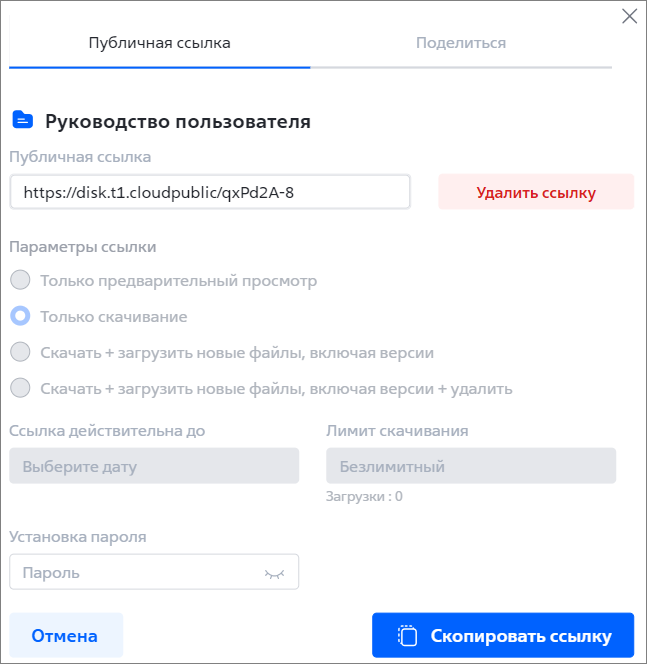This screenshot has width=647, height=664.
Task: Click the Загрузки : 0 counter text
Action: [x=364, y=496]
